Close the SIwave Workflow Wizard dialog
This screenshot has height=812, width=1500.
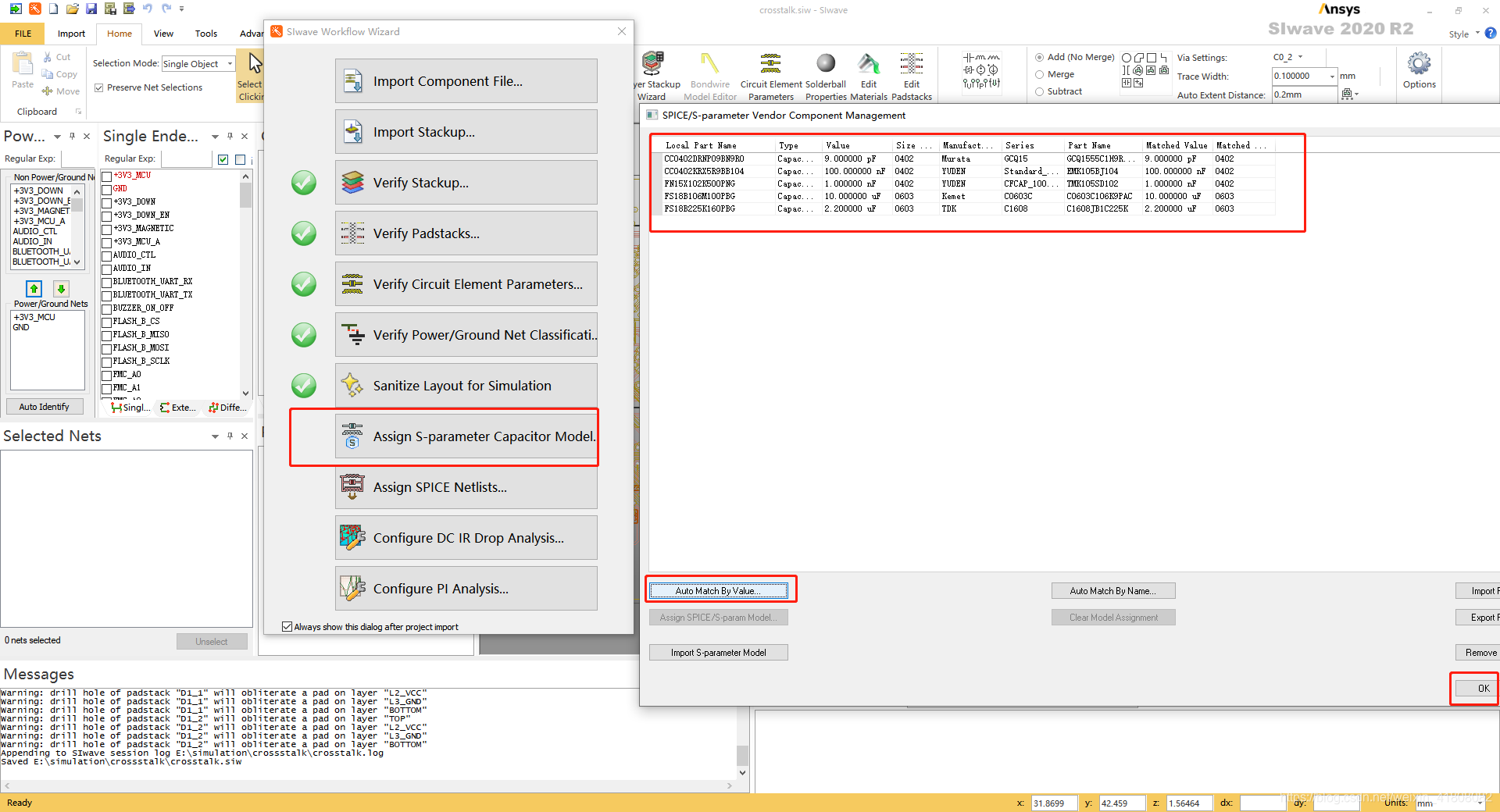622,31
